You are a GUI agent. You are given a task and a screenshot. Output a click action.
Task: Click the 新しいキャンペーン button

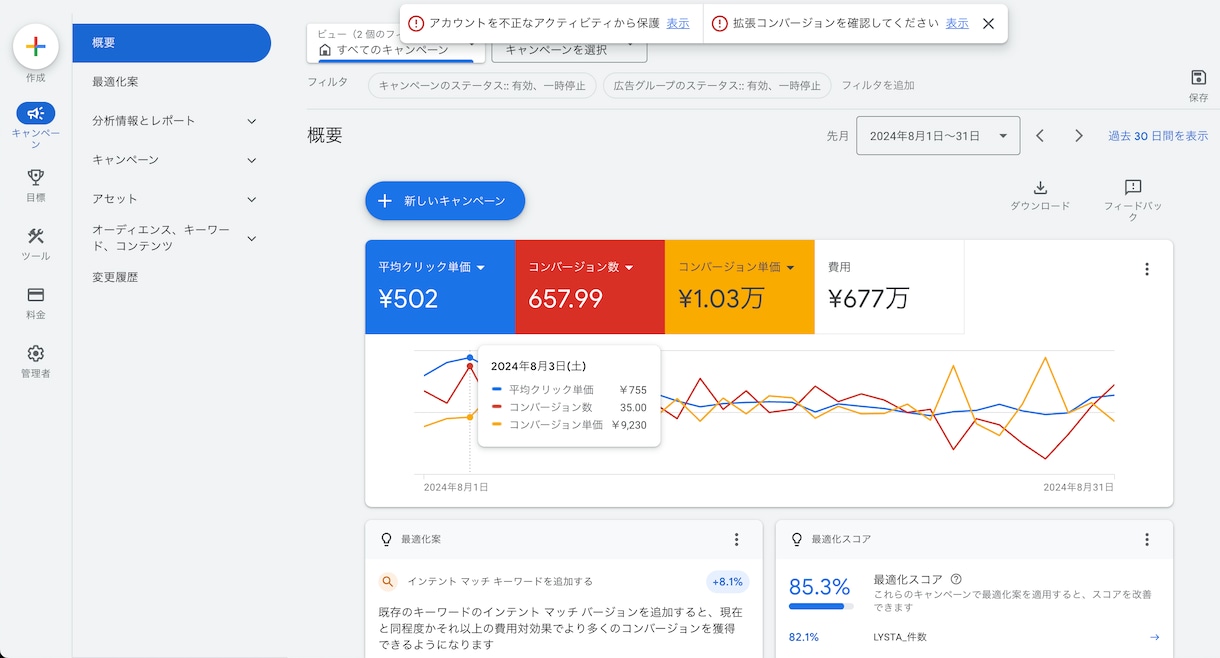click(445, 201)
